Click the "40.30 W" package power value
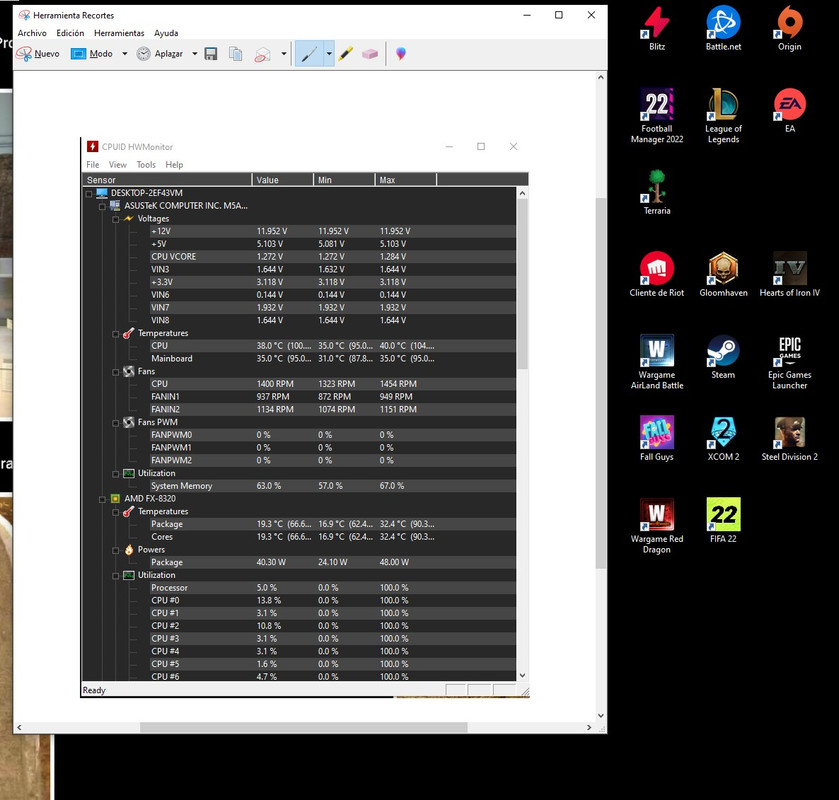 271,562
